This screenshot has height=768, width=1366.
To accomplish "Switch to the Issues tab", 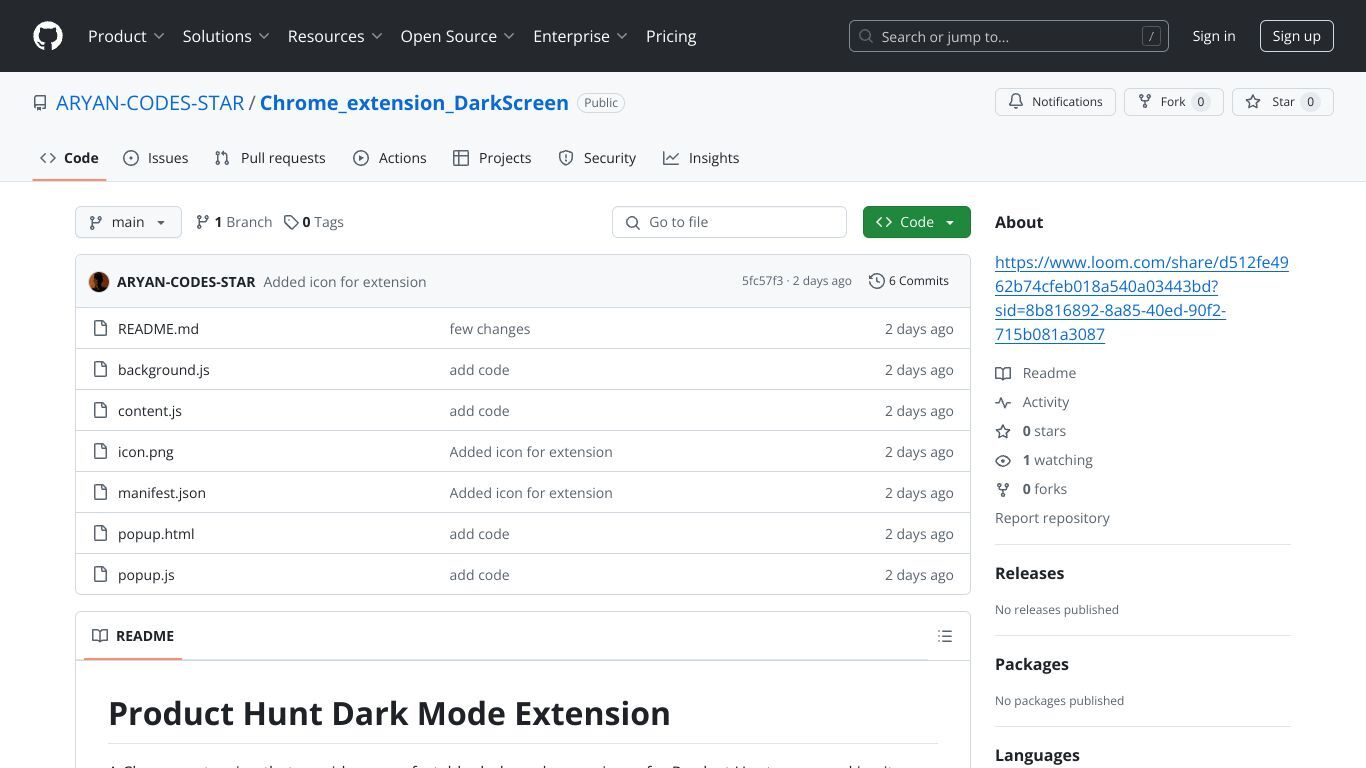I will point(156,158).
